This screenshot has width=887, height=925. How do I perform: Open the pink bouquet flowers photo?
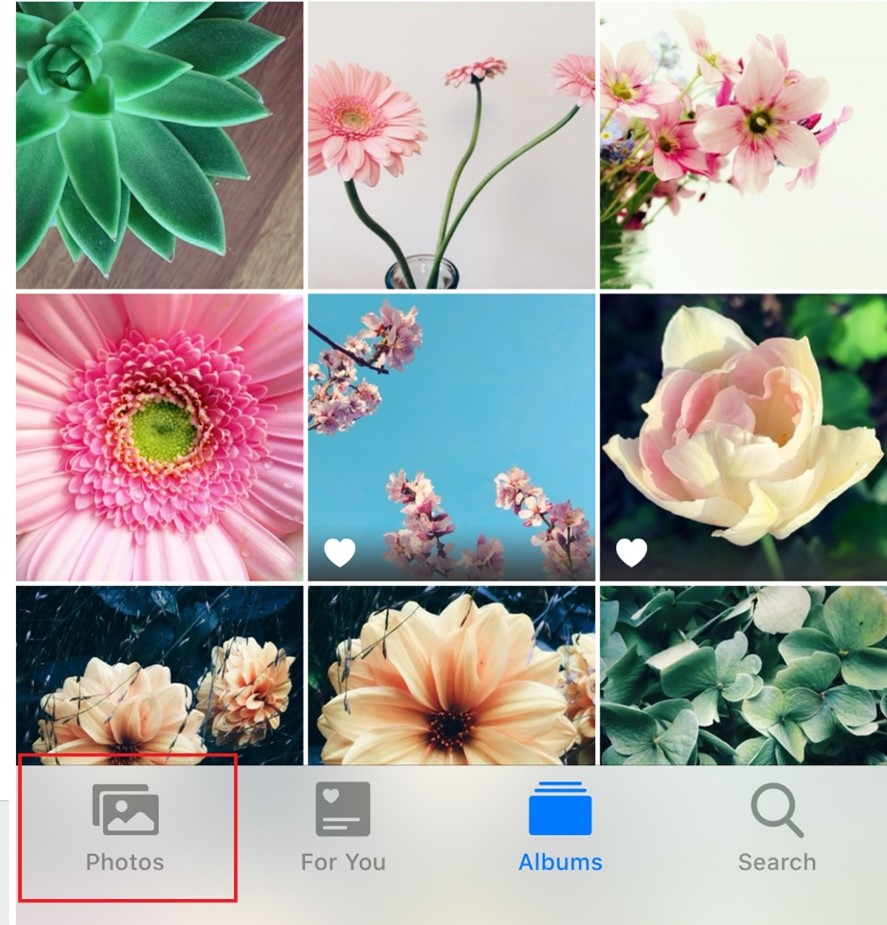pyautogui.click(x=744, y=145)
